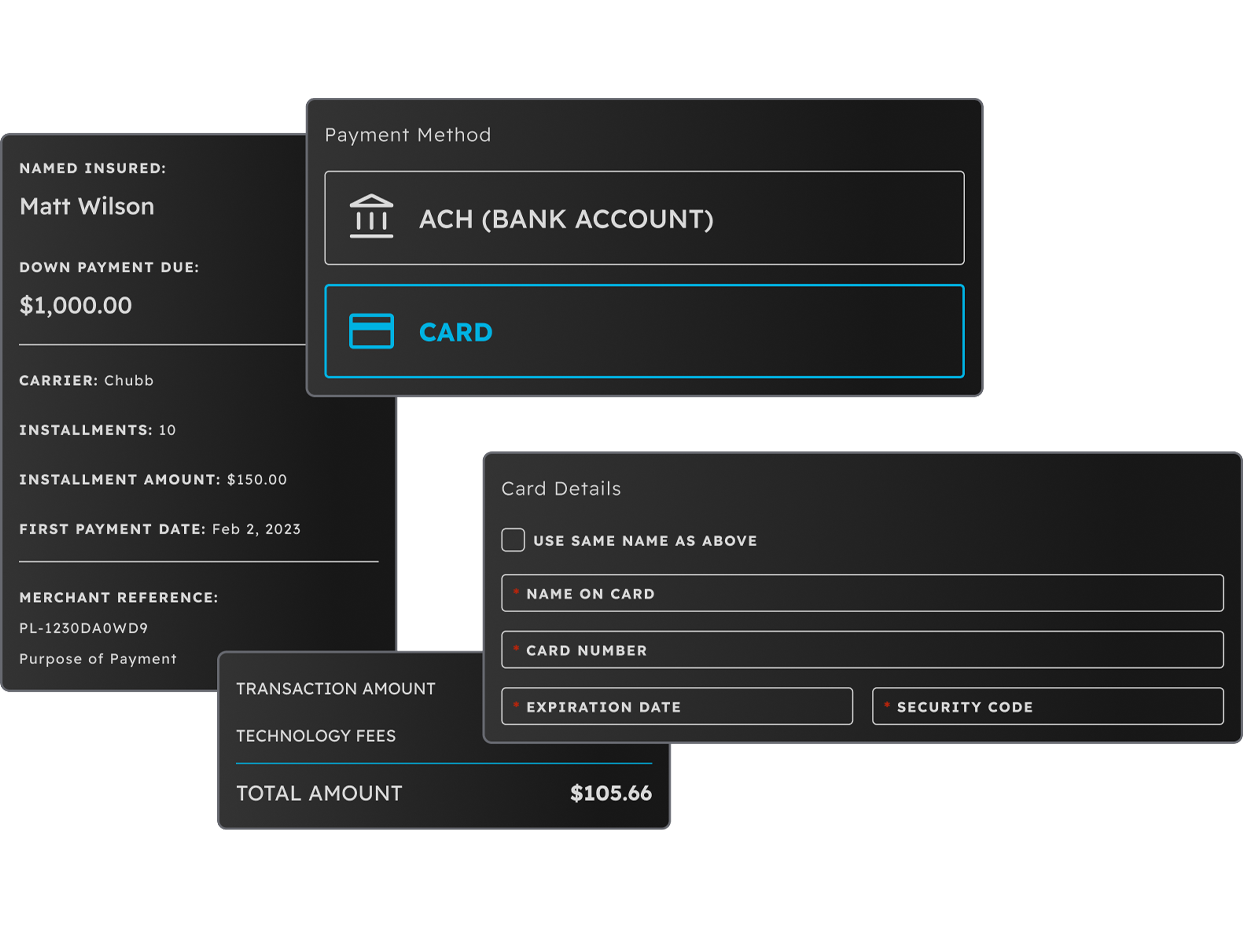Image resolution: width=1243 pixels, height=932 pixels.
Task: Choose ACH (Bank Account) payment option
Action: pos(644,218)
